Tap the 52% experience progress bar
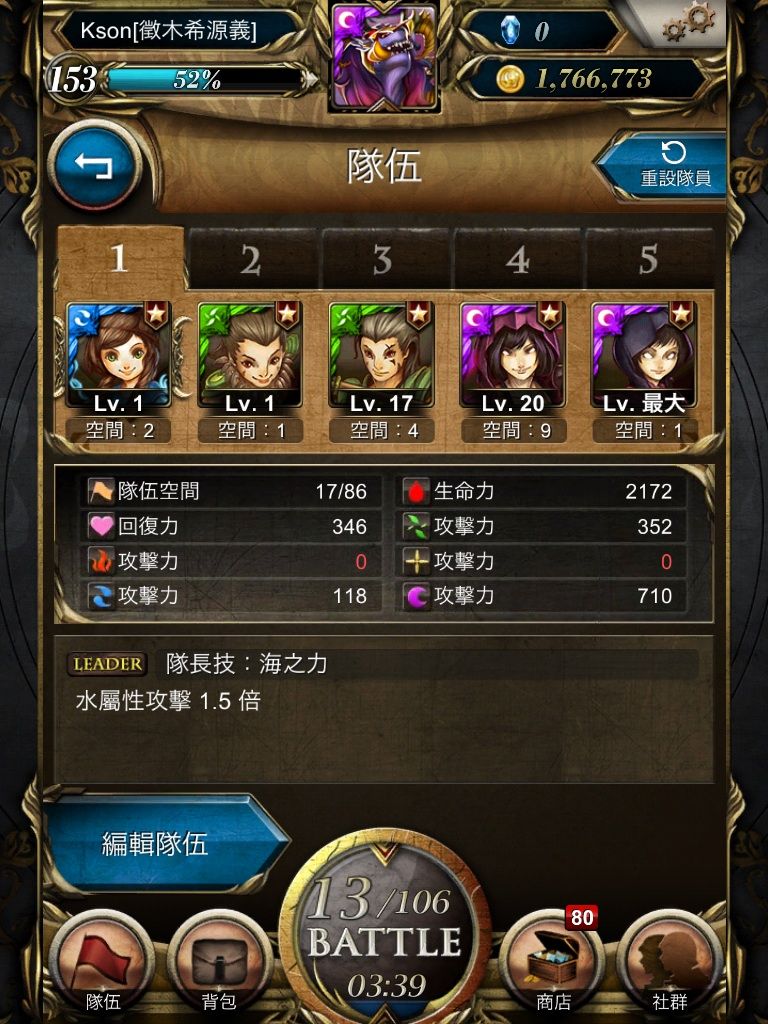 click(204, 80)
